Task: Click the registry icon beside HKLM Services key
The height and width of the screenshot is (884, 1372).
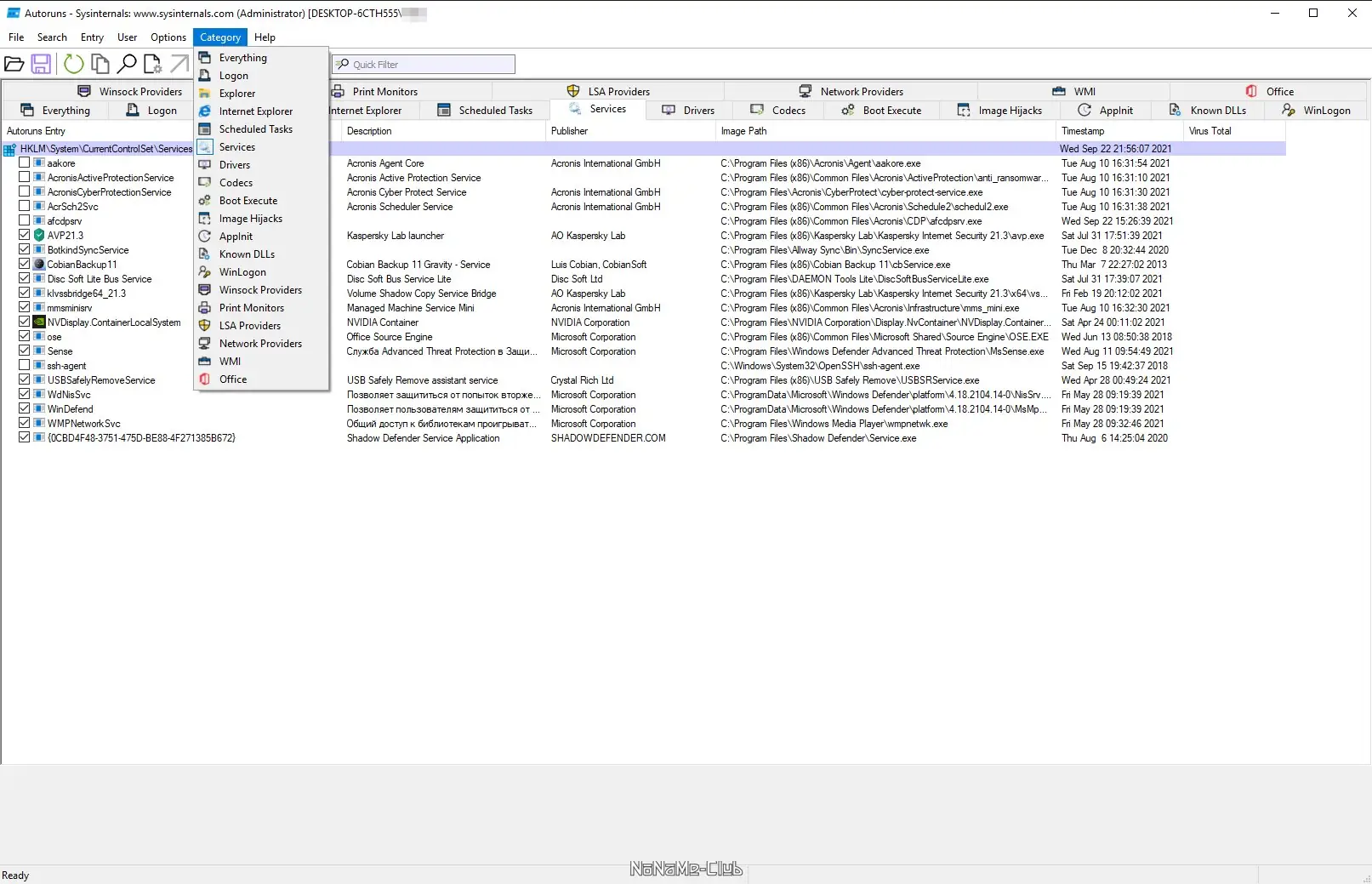Action: pyautogui.click(x=10, y=149)
